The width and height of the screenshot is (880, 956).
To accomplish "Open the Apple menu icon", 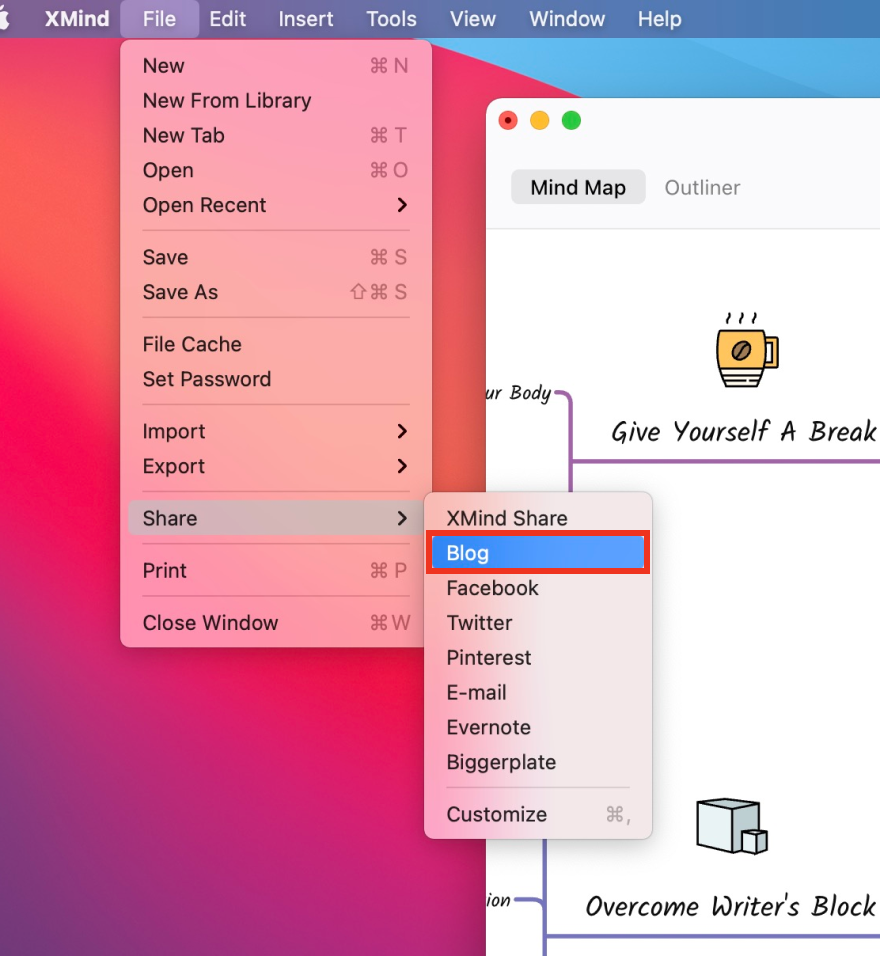I will (4, 18).
